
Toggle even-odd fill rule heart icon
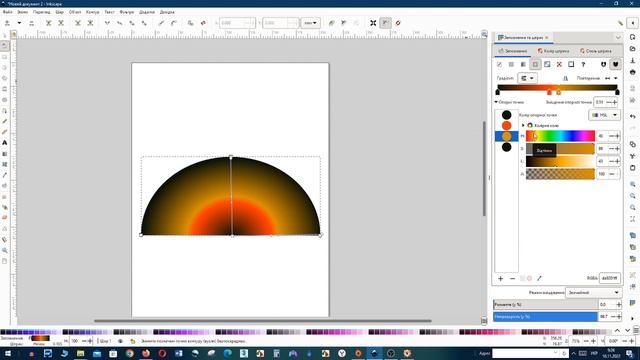tap(603, 64)
